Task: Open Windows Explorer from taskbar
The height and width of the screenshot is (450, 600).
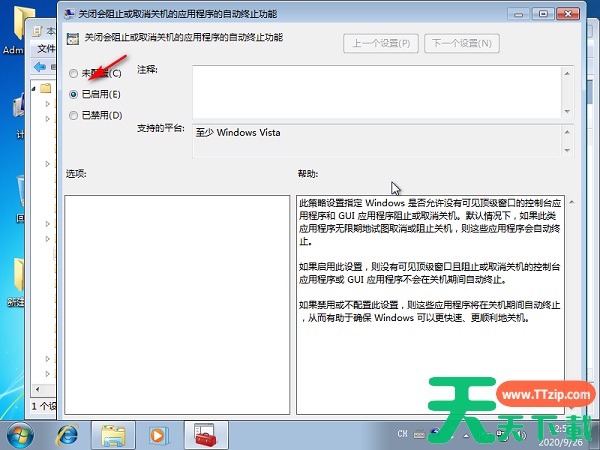Action: 113,436
